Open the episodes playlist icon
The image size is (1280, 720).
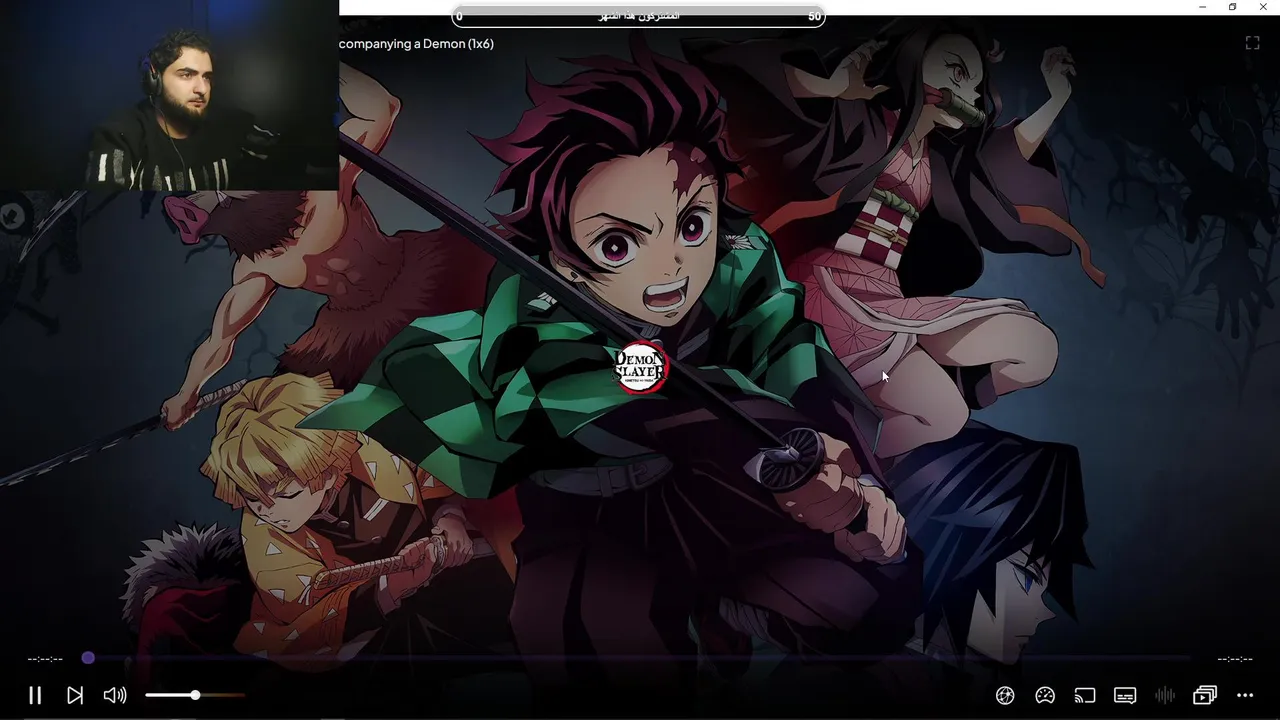(1205, 695)
